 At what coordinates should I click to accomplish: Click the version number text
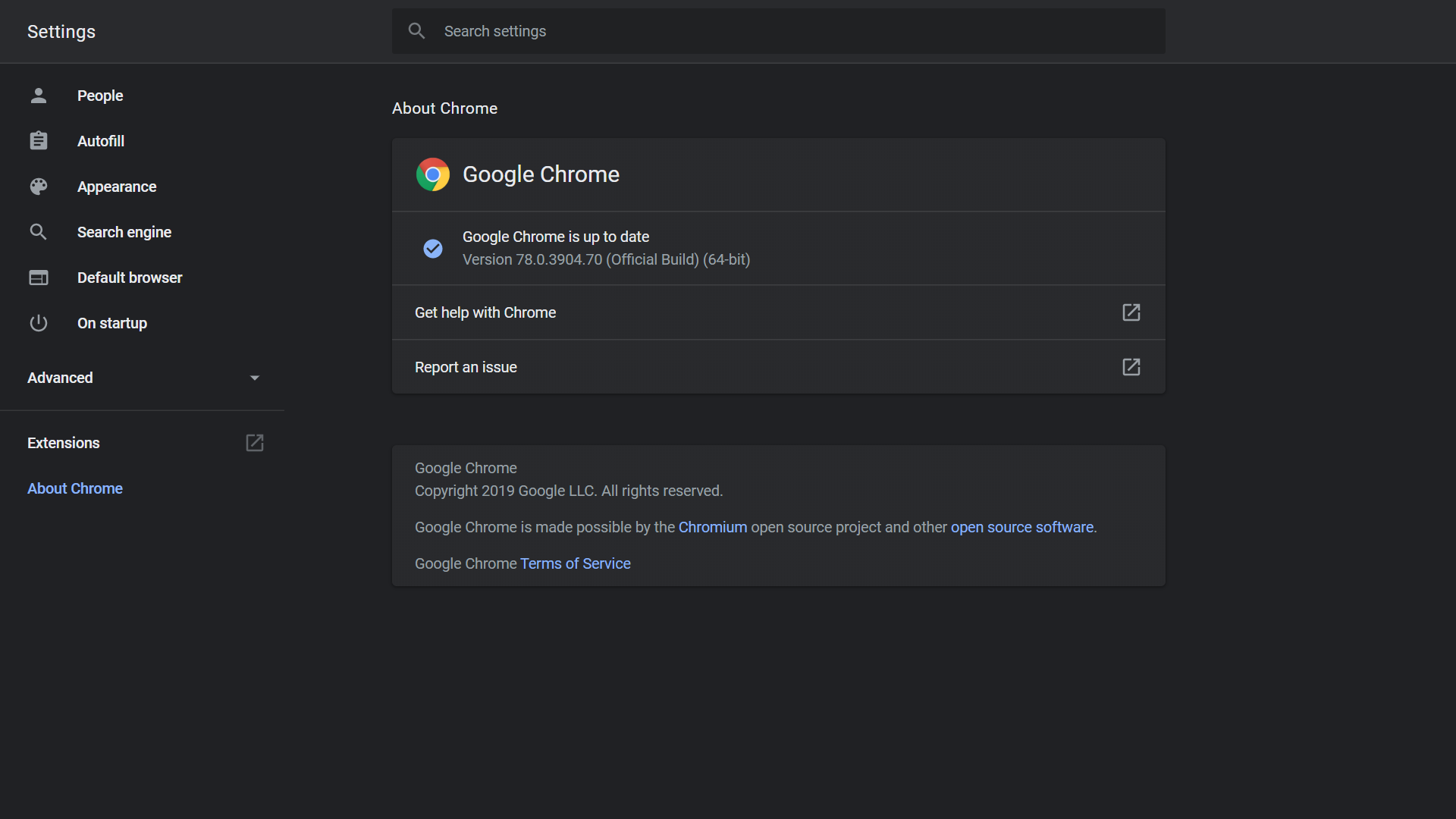point(607,259)
